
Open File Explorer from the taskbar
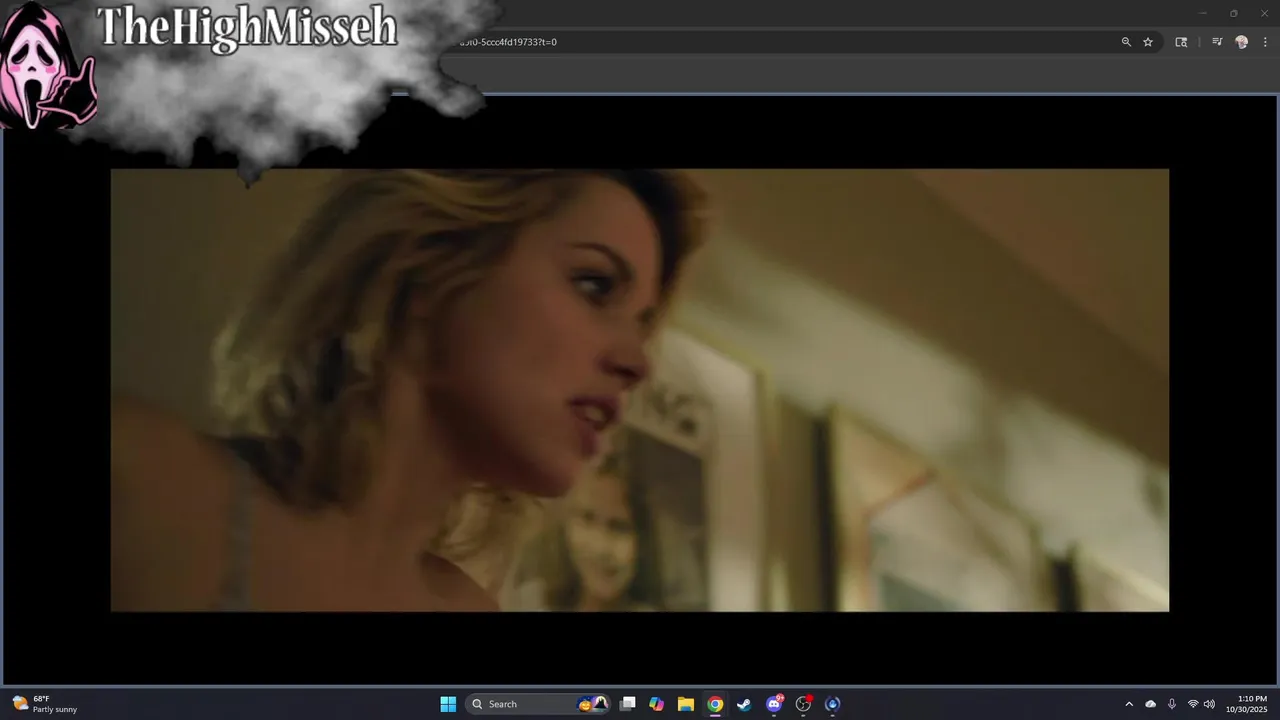[686, 704]
